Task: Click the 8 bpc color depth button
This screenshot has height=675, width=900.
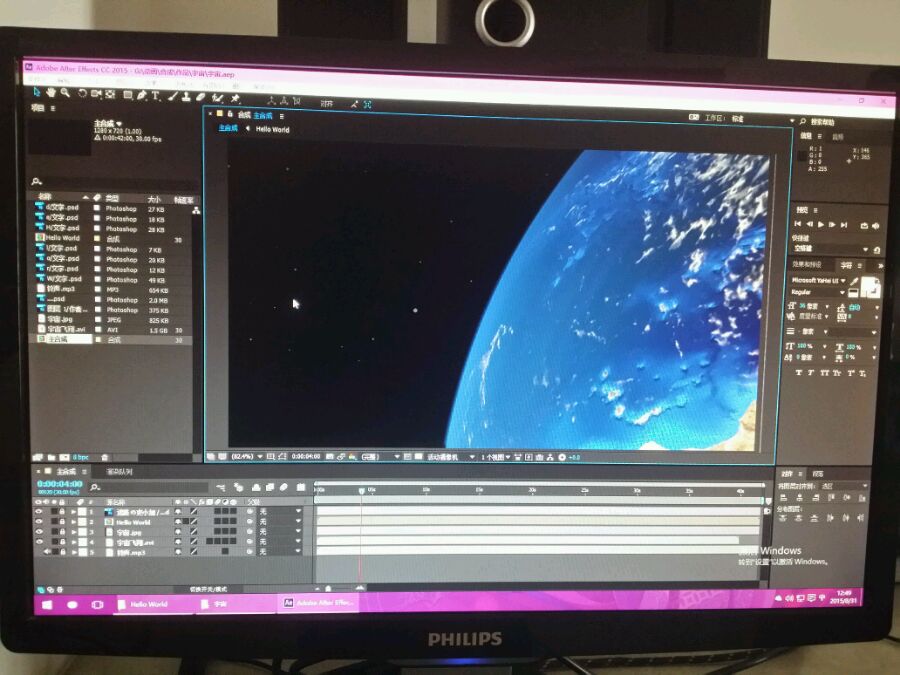Action: pos(81,457)
